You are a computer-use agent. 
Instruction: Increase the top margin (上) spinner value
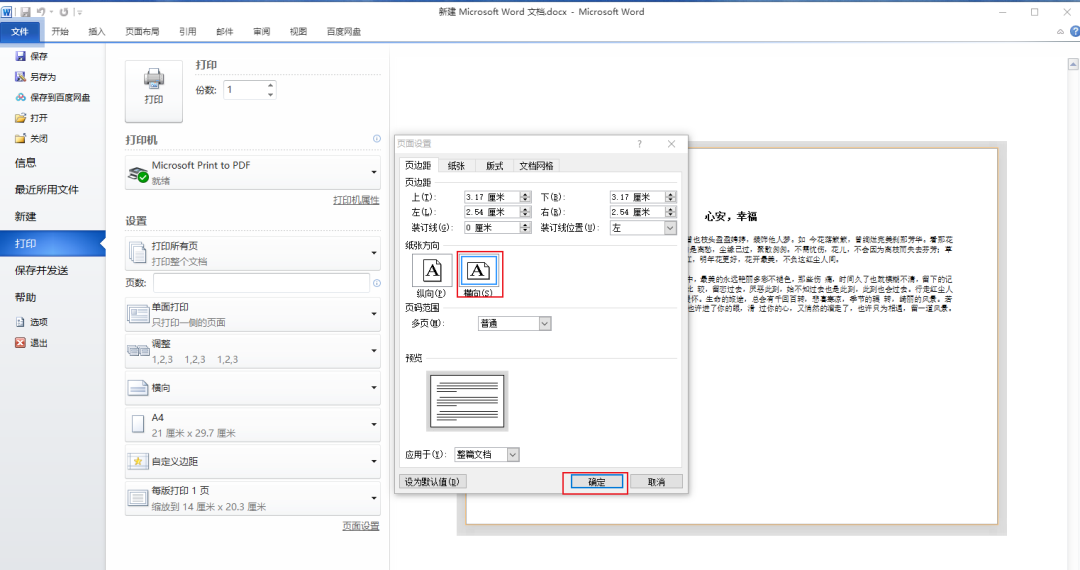527,194
